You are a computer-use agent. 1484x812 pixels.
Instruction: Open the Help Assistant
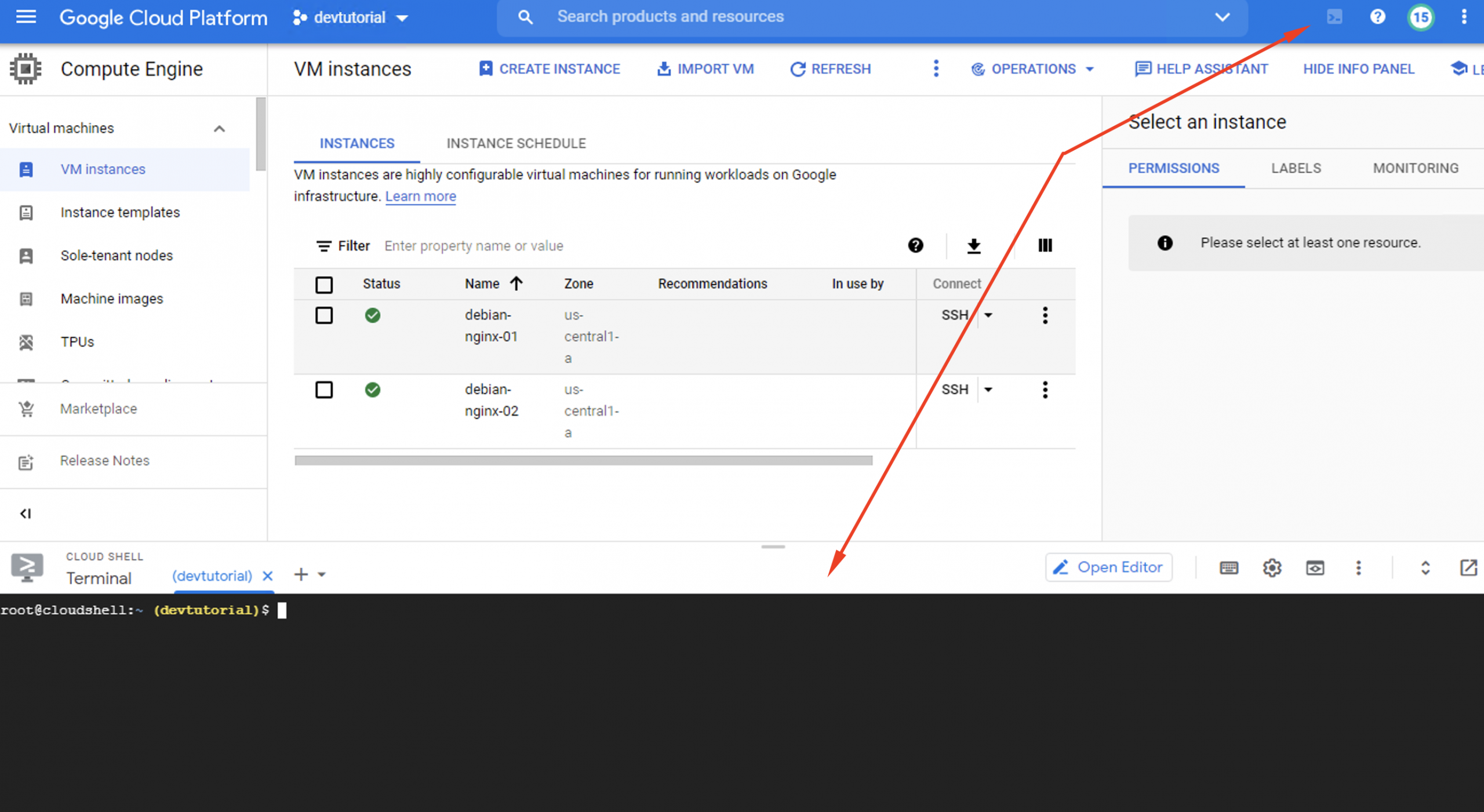click(x=1201, y=69)
